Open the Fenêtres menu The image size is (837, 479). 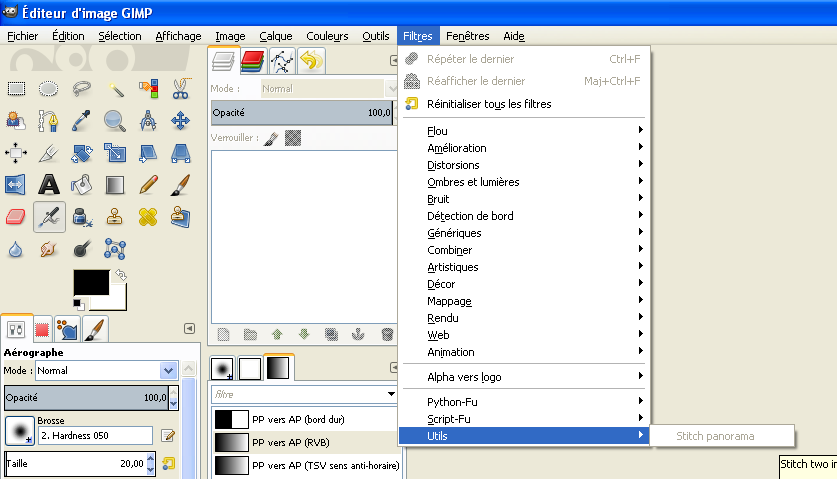[x=468, y=36]
